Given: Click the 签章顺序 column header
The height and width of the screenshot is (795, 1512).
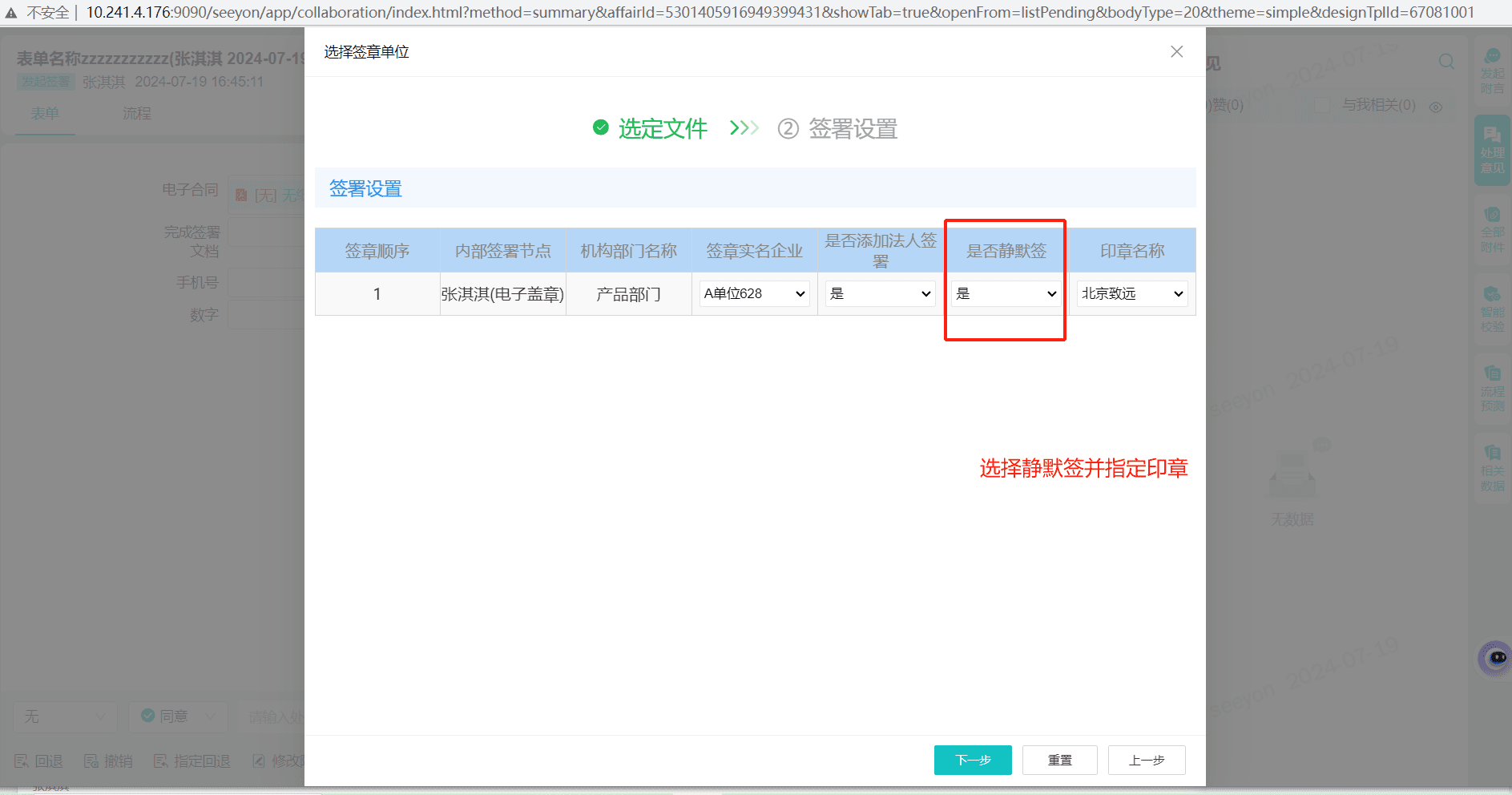Looking at the screenshot, I should [377, 251].
